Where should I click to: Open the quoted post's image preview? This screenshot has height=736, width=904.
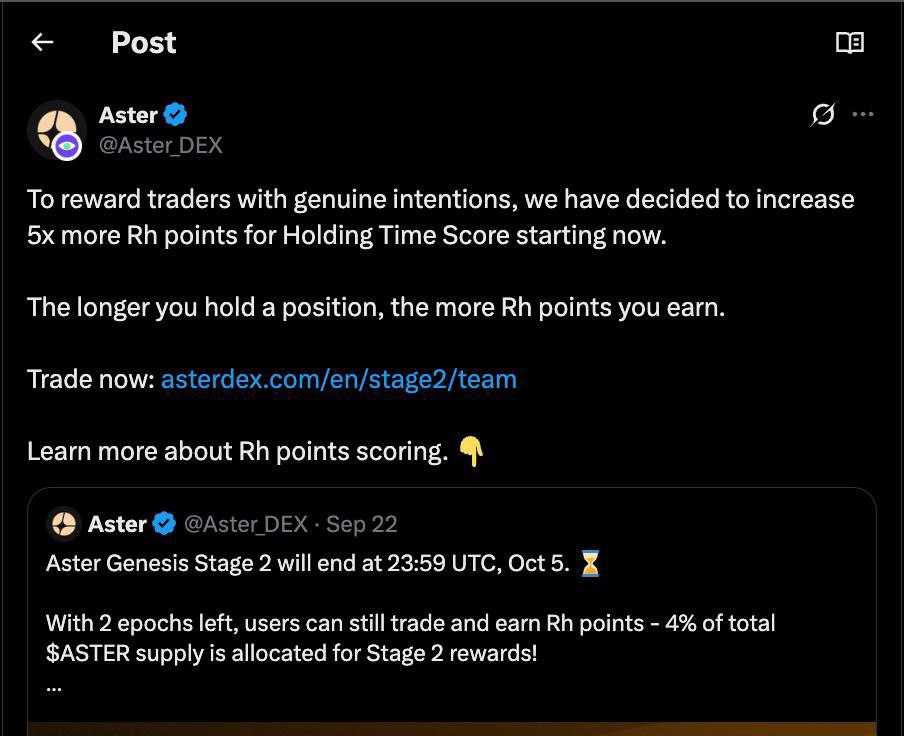coord(451,728)
